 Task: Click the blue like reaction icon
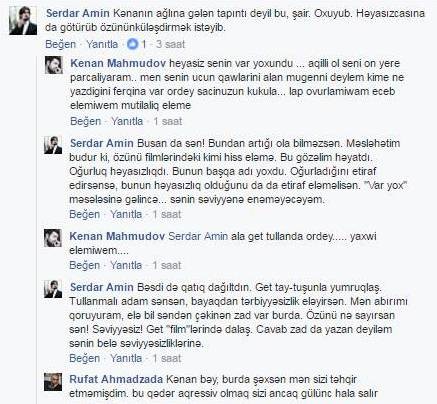click(x=133, y=44)
